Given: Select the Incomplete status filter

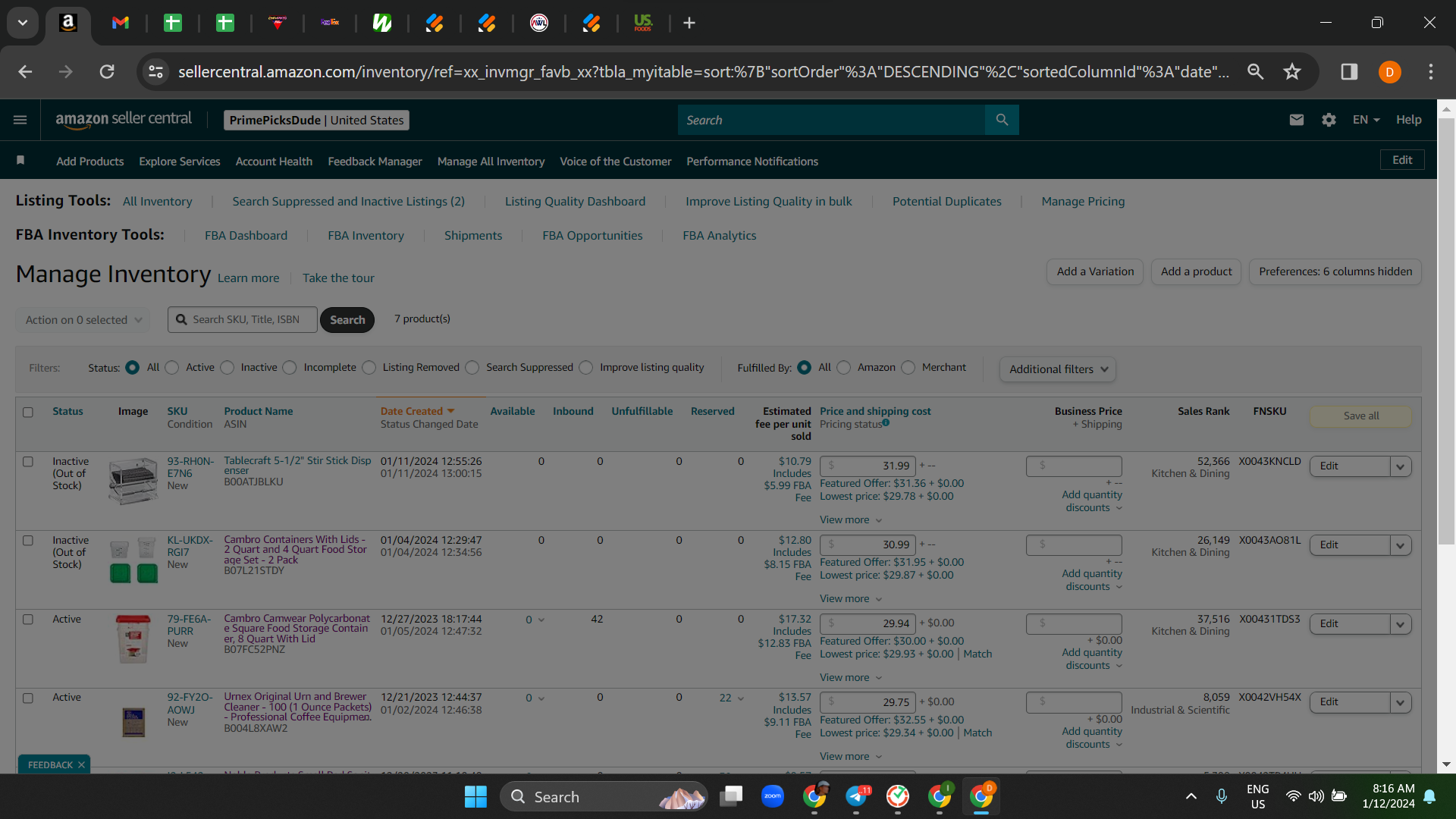Looking at the screenshot, I should 290,368.
